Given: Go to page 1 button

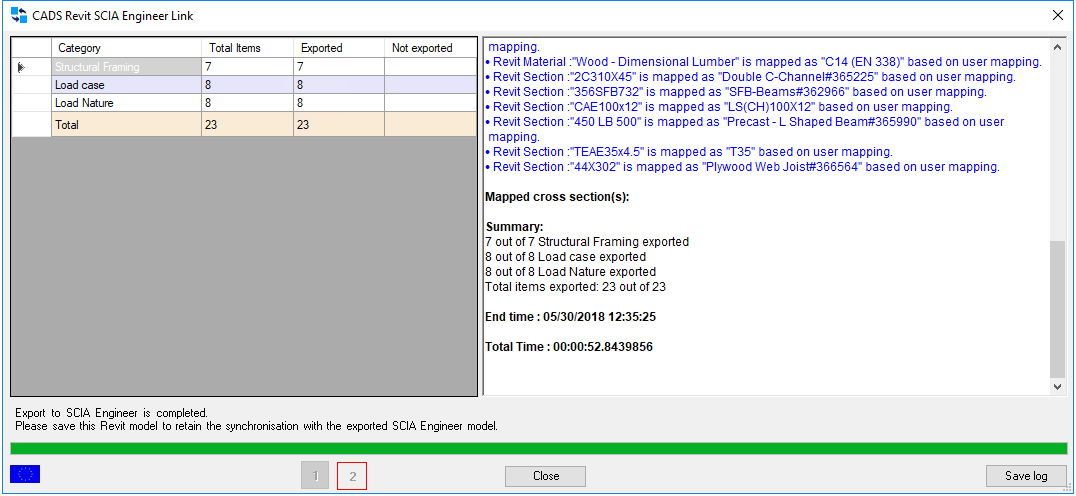Looking at the screenshot, I should pyautogui.click(x=315, y=477).
